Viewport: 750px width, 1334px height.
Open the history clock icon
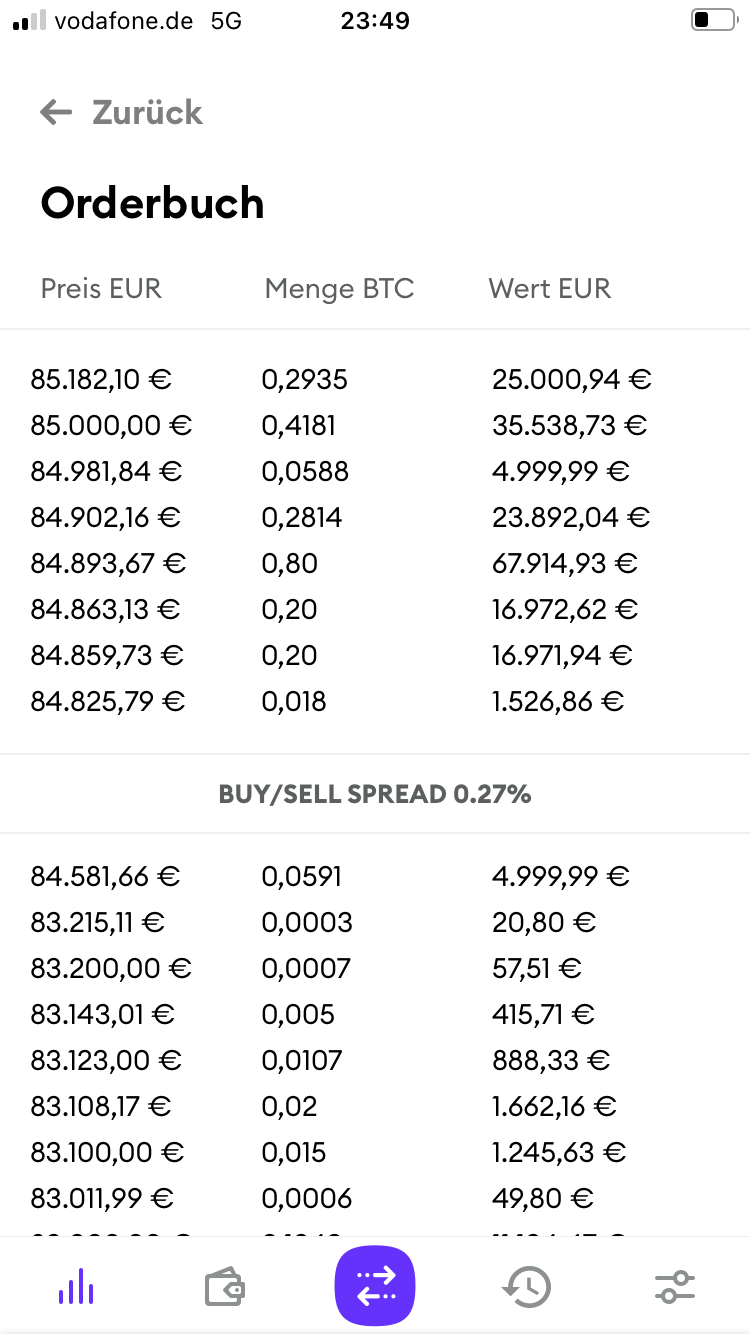click(x=525, y=1286)
